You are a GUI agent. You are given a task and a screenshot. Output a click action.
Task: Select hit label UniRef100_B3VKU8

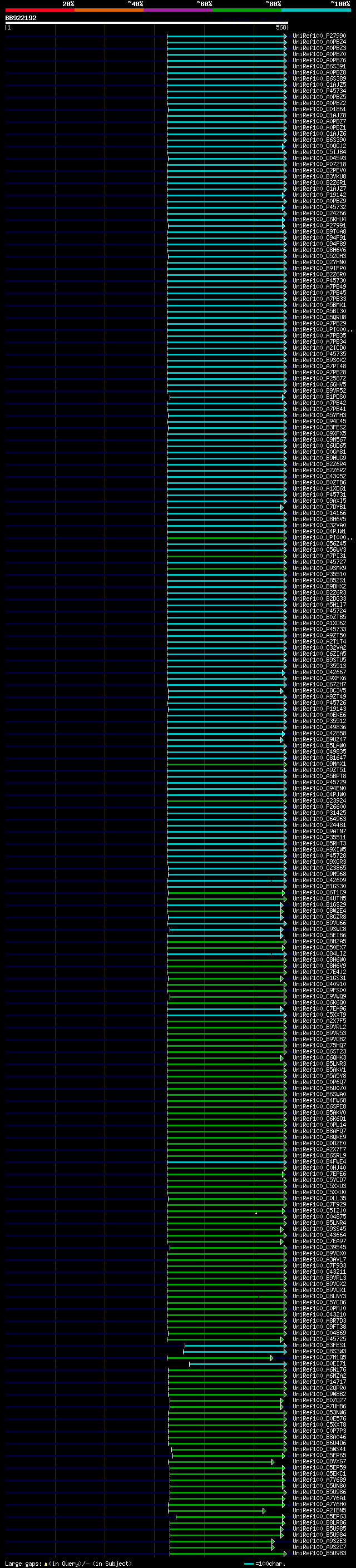pos(319,176)
